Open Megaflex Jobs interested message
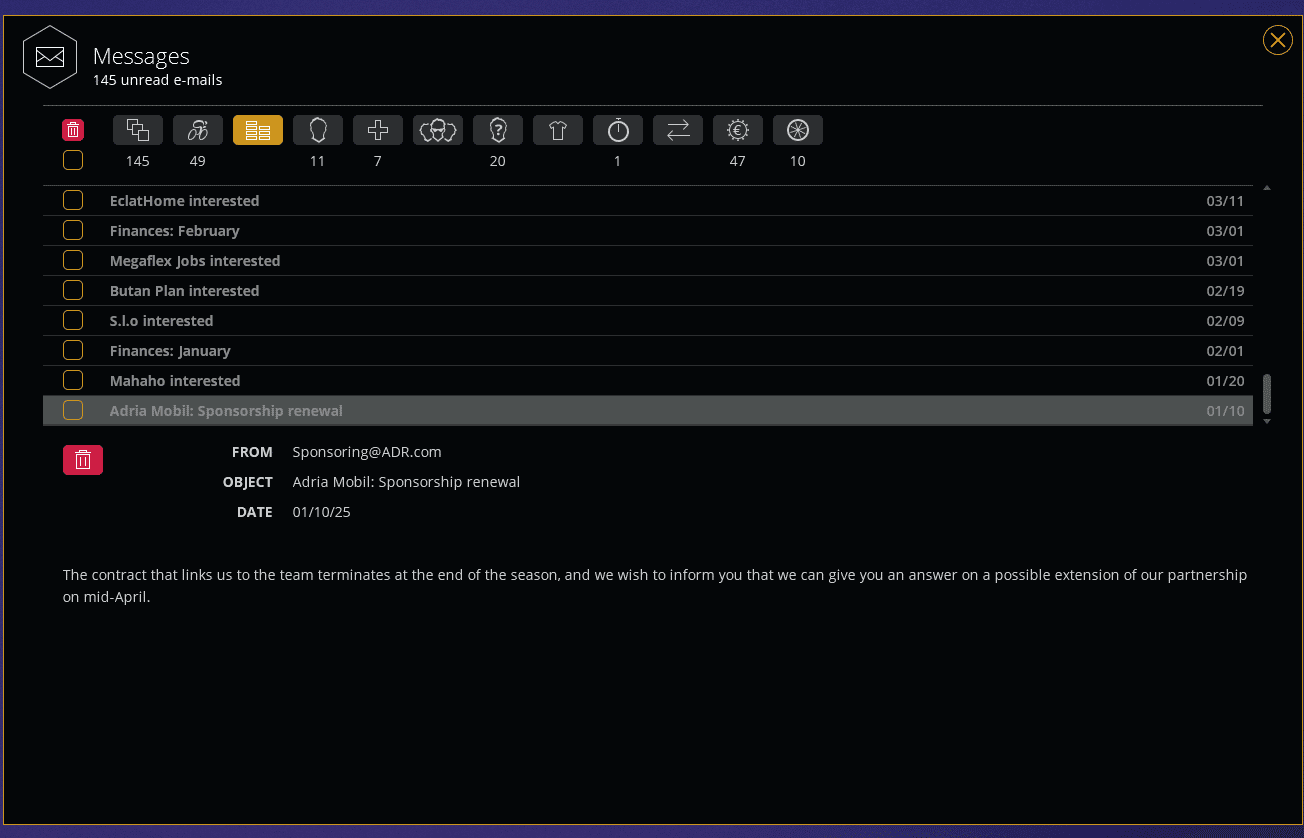The image size is (1304, 838). pyautogui.click(x=648, y=261)
